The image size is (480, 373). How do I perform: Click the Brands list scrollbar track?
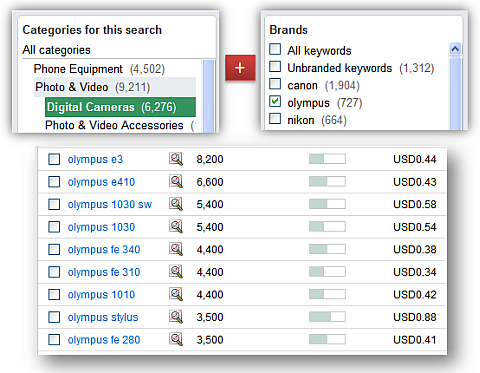coord(455,93)
